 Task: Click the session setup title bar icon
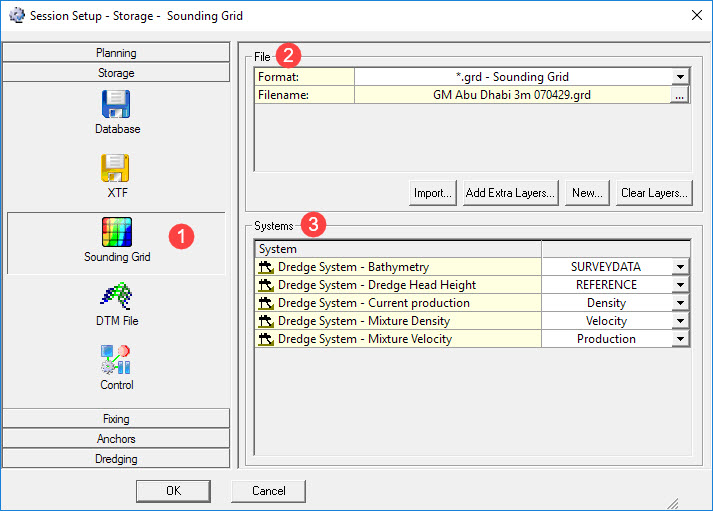pos(17,15)
